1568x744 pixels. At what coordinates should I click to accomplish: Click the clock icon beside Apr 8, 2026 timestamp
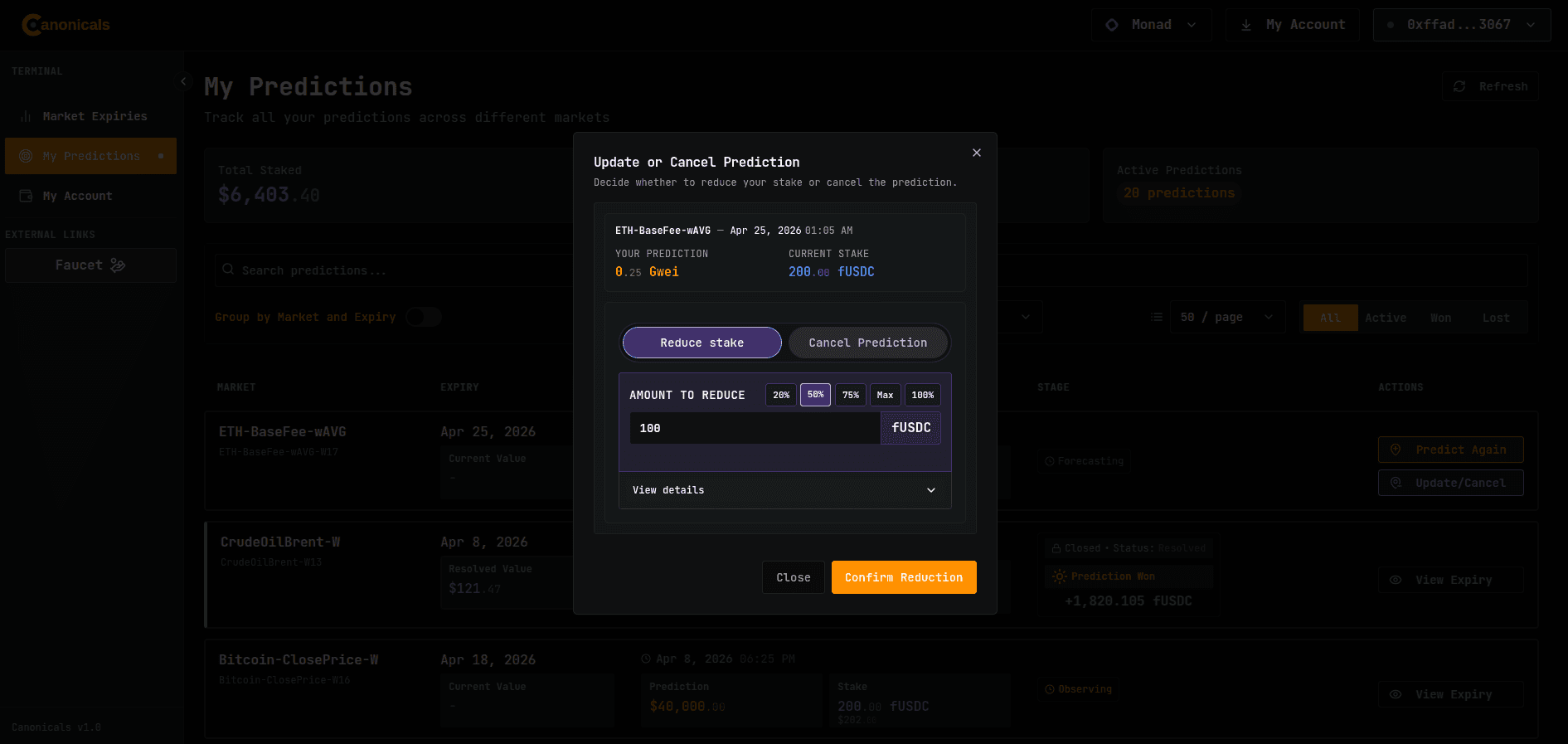[646, 659]
